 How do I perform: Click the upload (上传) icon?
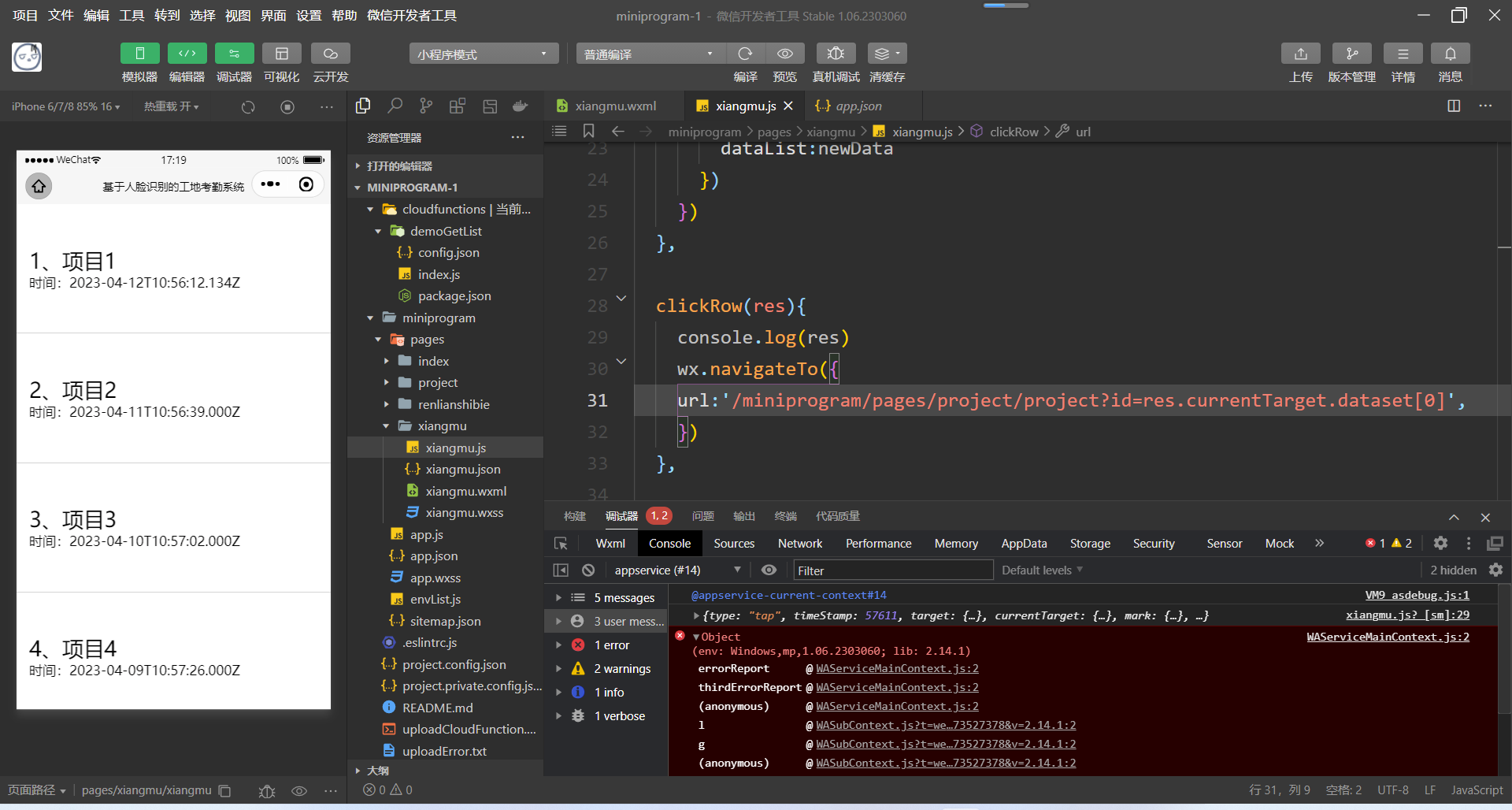1301,54
